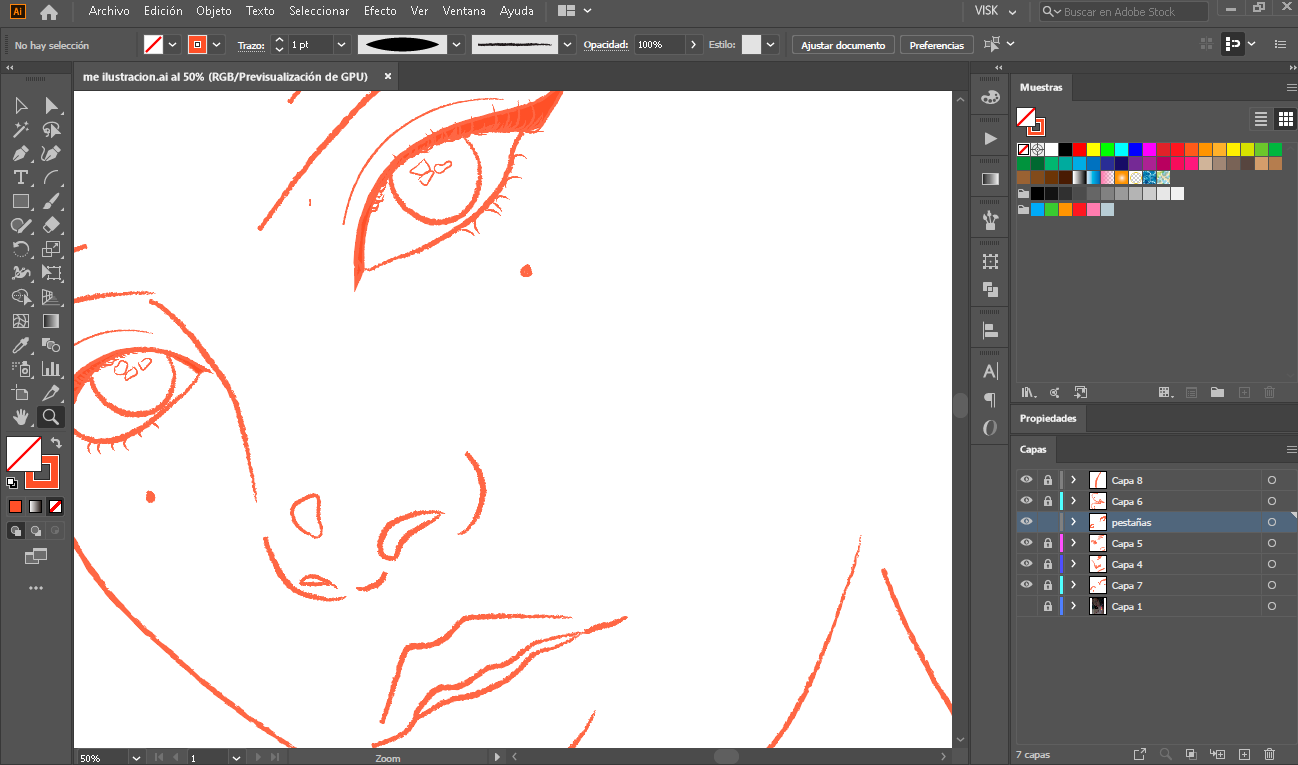Go to next artboard arrow
The image size is (1298, 765).
(258, 758)
